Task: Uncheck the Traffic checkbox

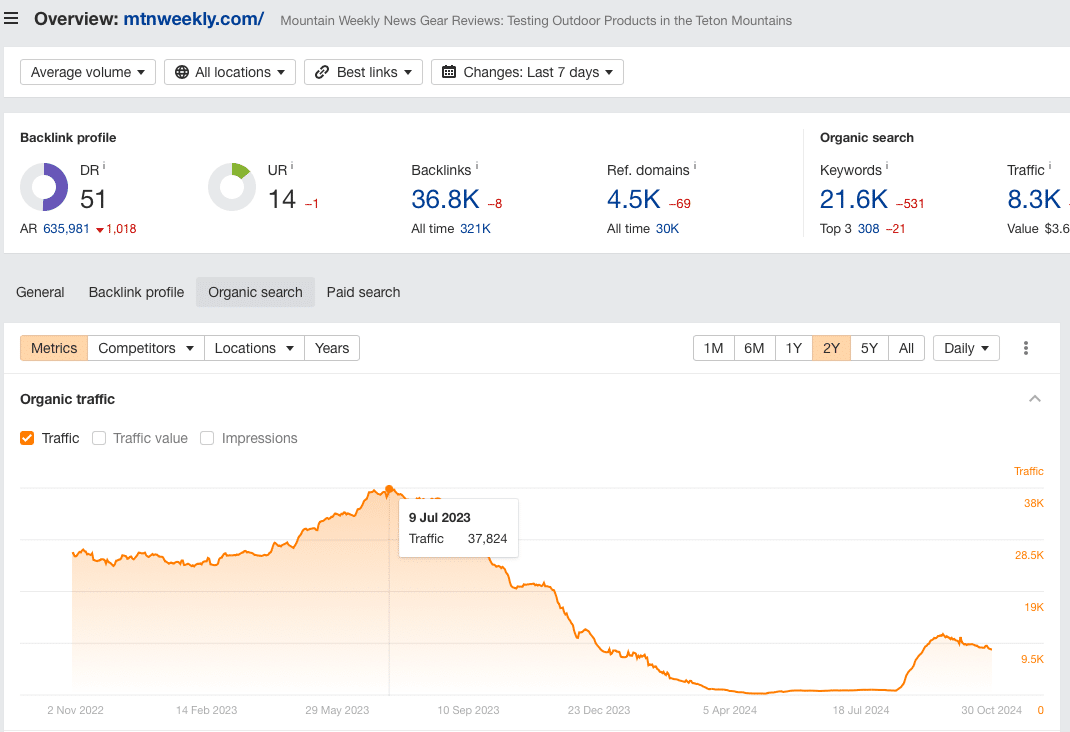Action: 27,438
